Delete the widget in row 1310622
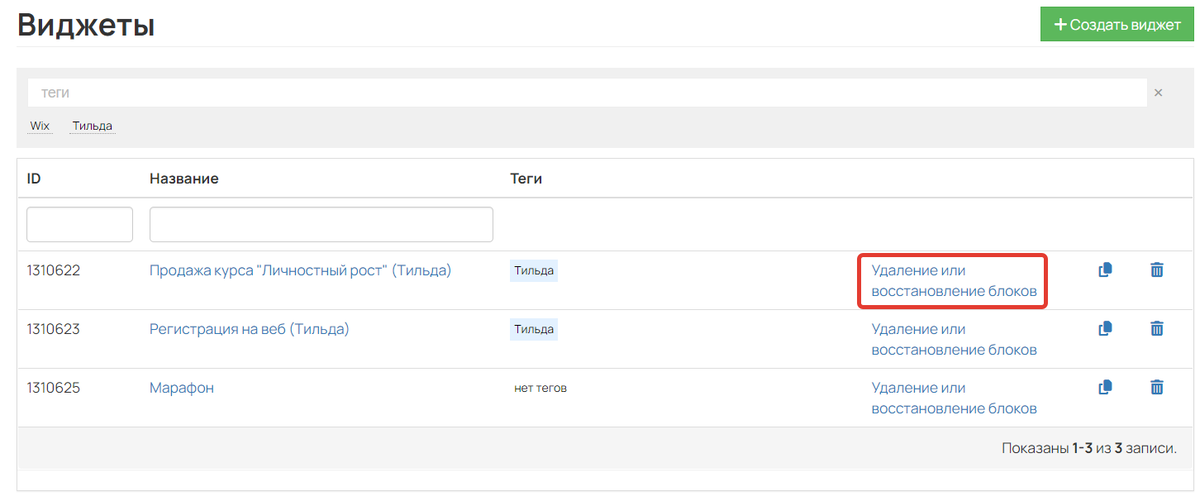Viewport: 1200px width, 501px height. pyautogui.click(x=1157, y=270)
